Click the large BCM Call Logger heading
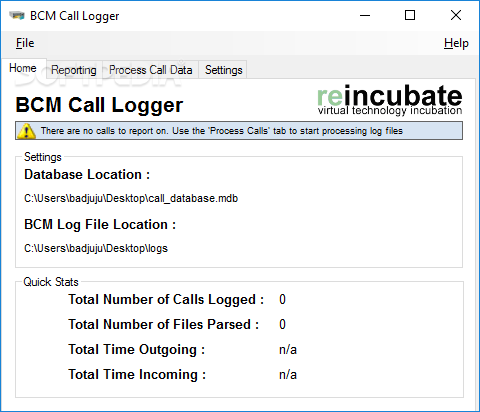Screen dimensions: 480x412 click(99, 105)
